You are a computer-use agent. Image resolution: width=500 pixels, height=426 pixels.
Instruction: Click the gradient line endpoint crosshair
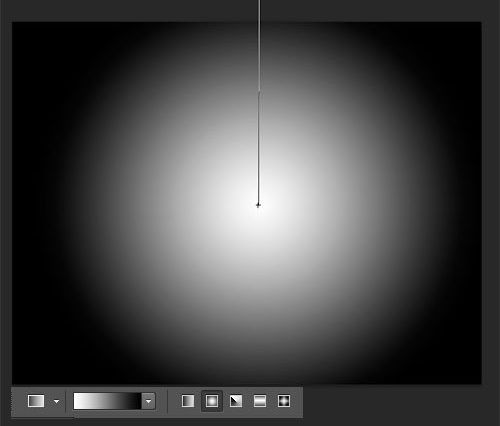pyautogui.click(x=258, y=205)
